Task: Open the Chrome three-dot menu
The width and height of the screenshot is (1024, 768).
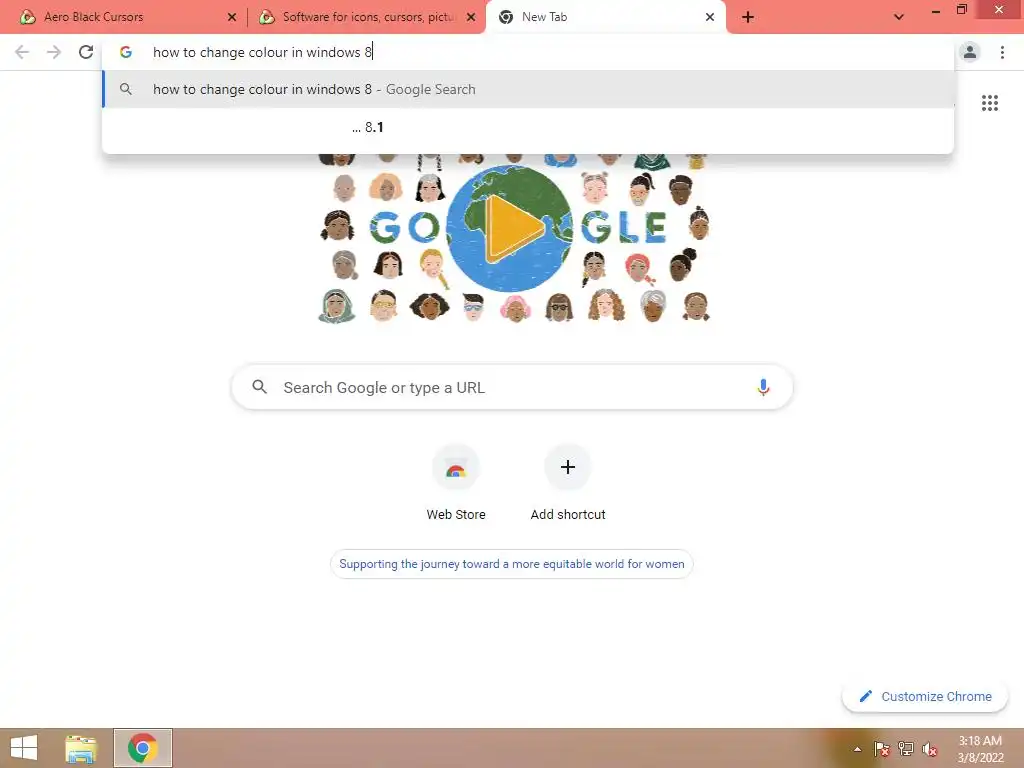Action: coord(1002,52)
